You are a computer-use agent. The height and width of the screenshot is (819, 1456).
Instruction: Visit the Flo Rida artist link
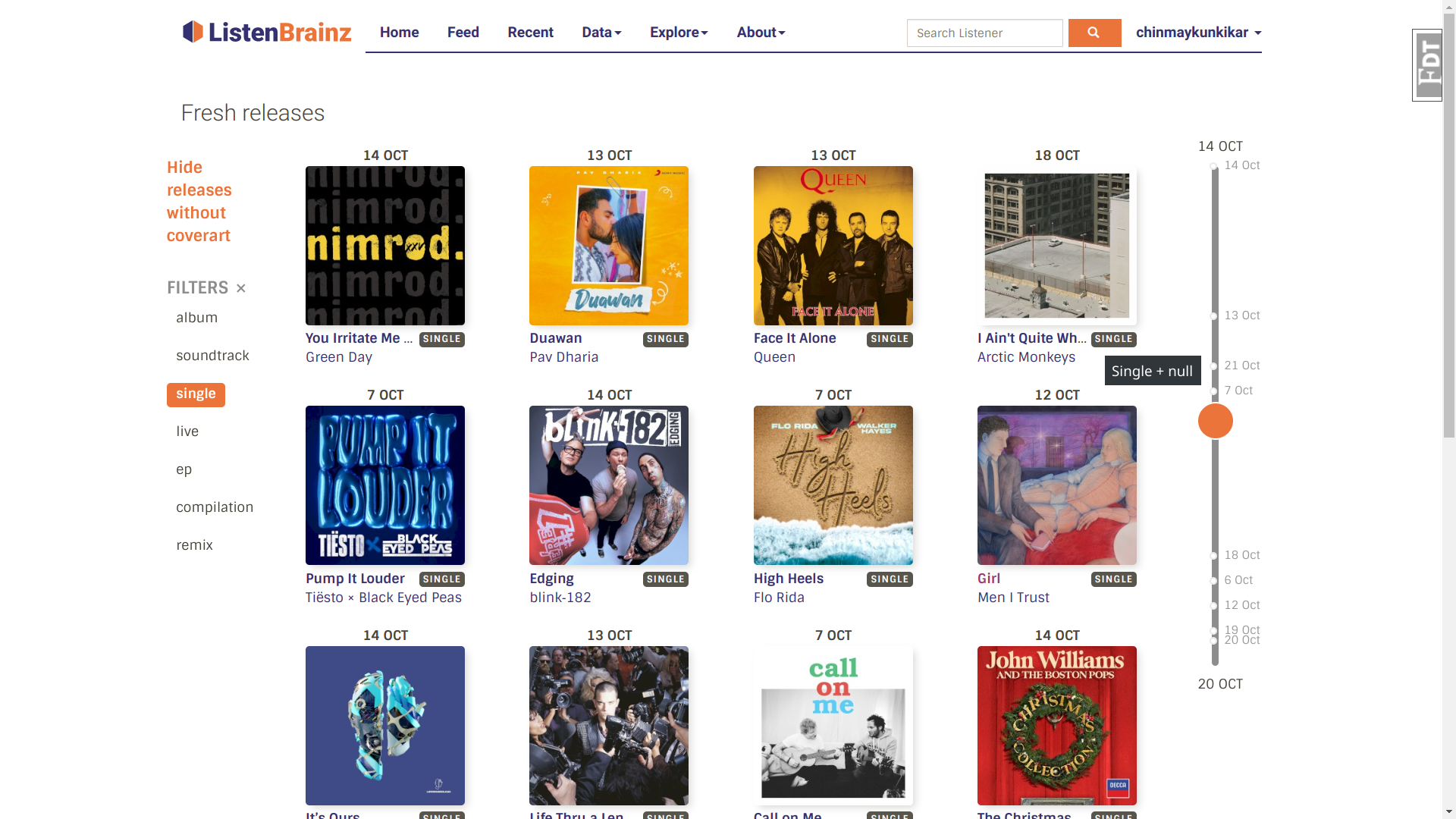click(779, 598)
